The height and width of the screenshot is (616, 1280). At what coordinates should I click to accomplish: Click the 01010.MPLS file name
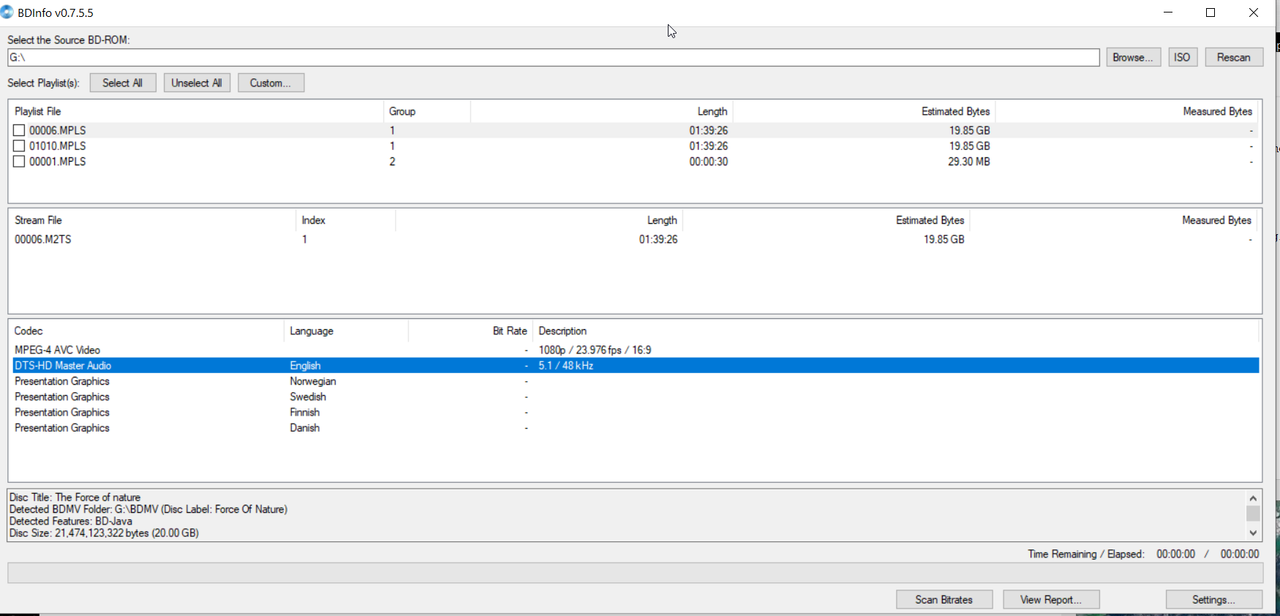pyautogui.click(x=57, y=146)
